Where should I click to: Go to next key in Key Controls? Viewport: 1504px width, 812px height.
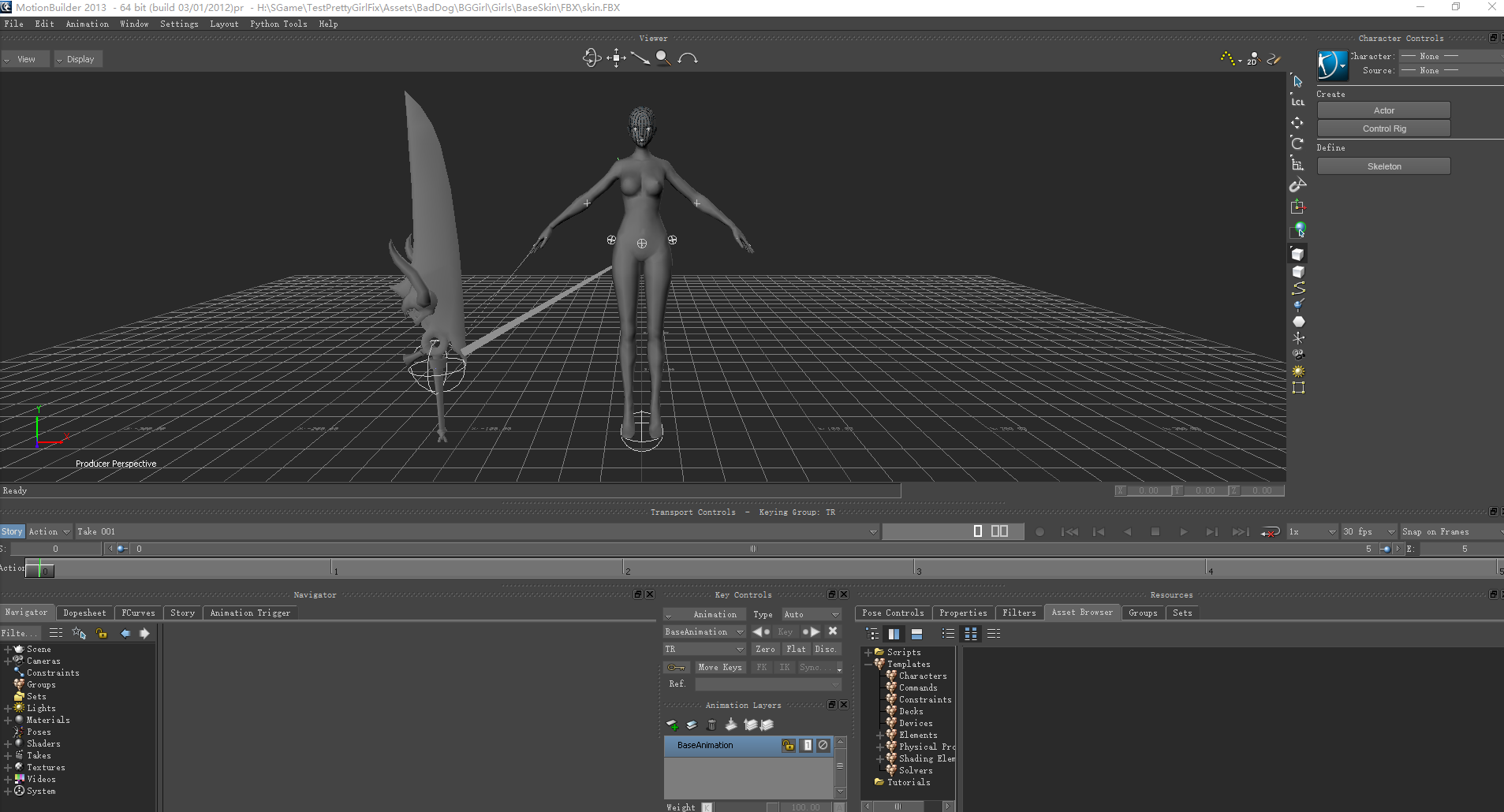(x=811, y=631)
